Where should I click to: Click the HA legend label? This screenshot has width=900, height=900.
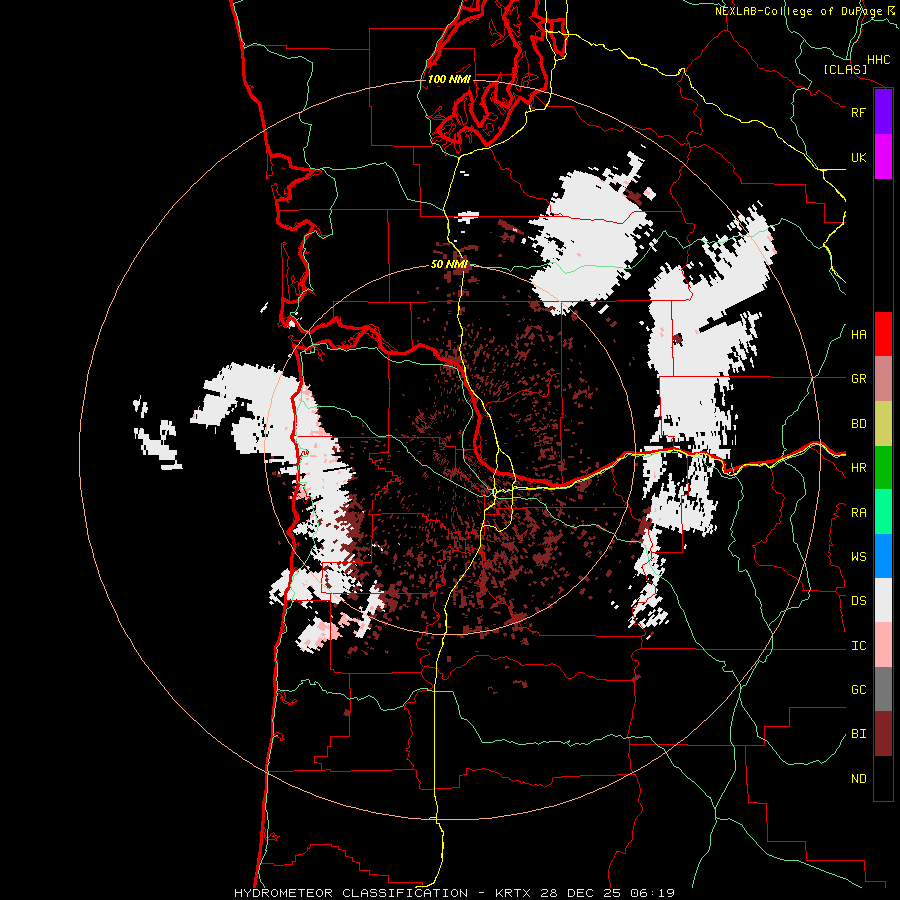pos(858,335)
